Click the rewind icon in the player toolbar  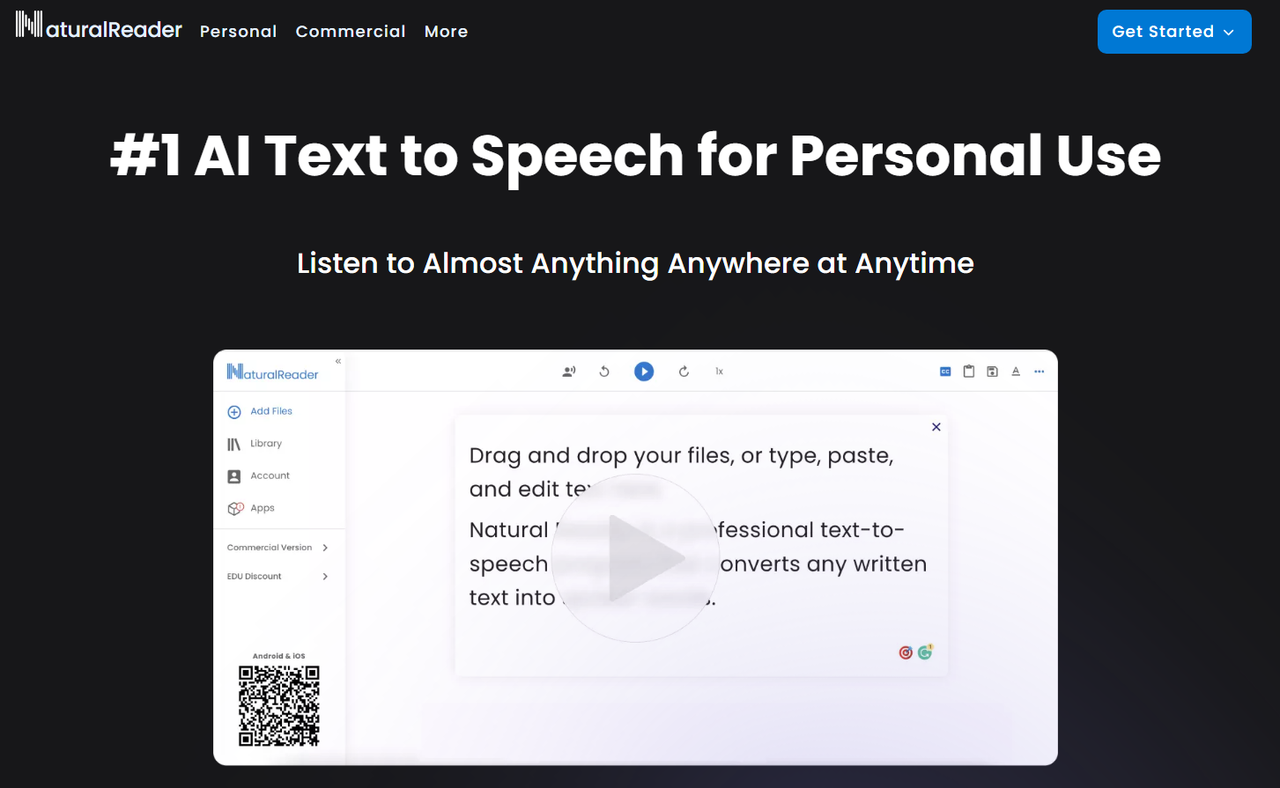coord(604,372)
